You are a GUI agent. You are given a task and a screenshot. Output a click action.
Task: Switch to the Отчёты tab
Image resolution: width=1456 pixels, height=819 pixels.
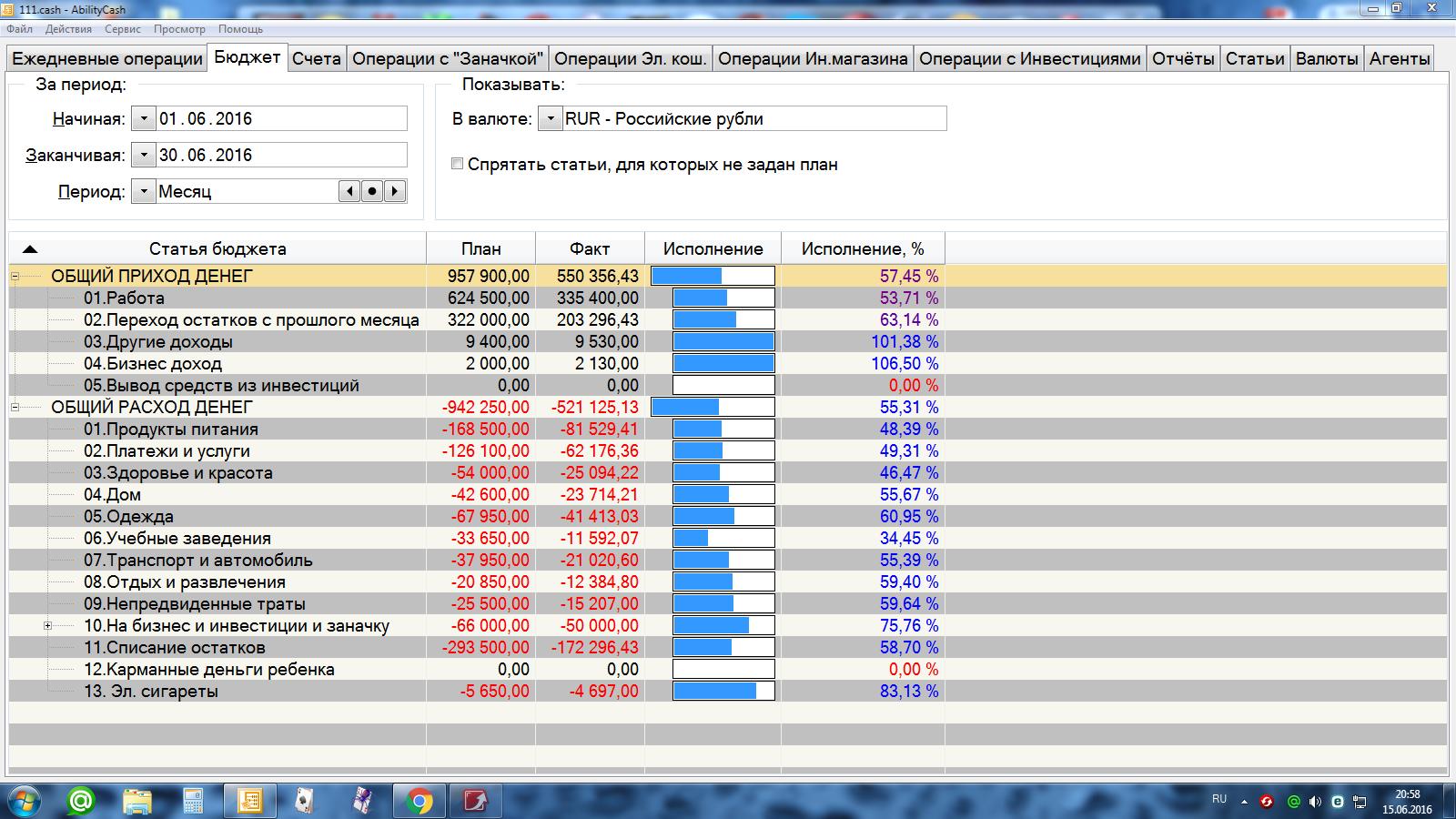pos(1182,58)
